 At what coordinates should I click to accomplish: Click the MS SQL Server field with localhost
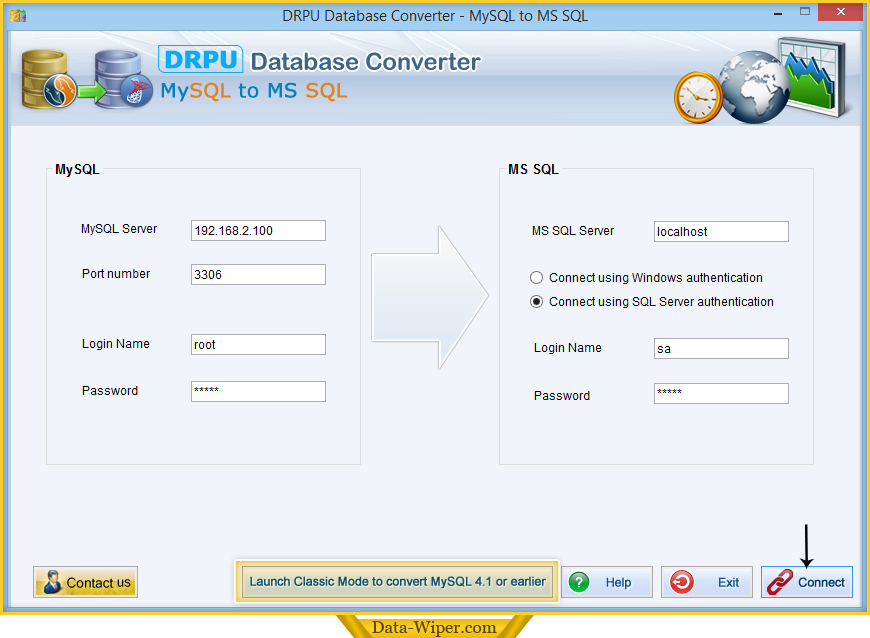point(721,231)
